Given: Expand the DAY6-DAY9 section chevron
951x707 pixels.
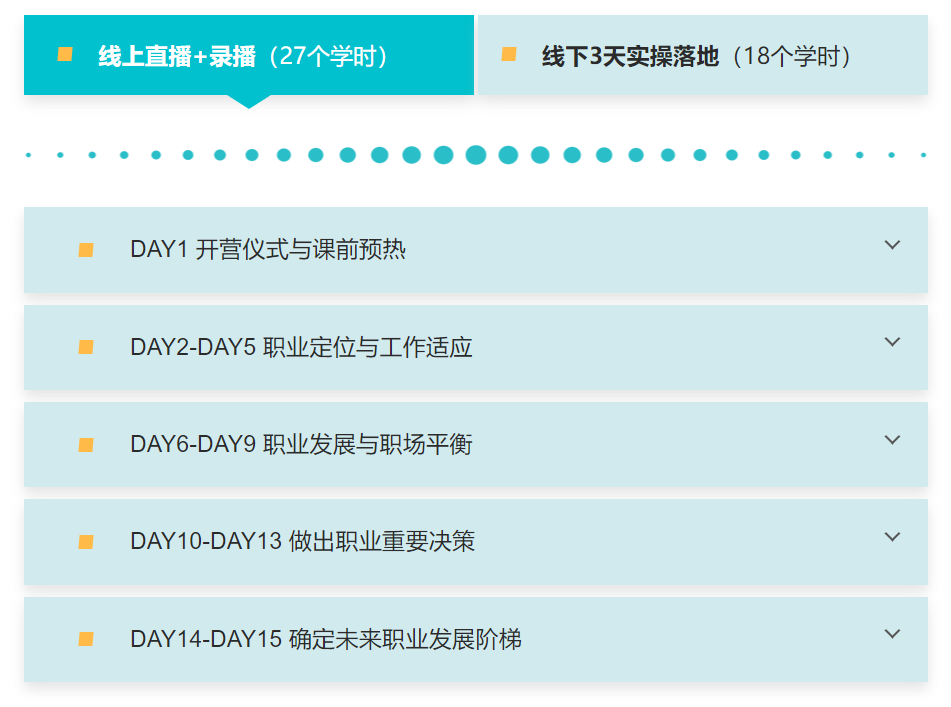Looking at the screenshot, I should [893, 440].
